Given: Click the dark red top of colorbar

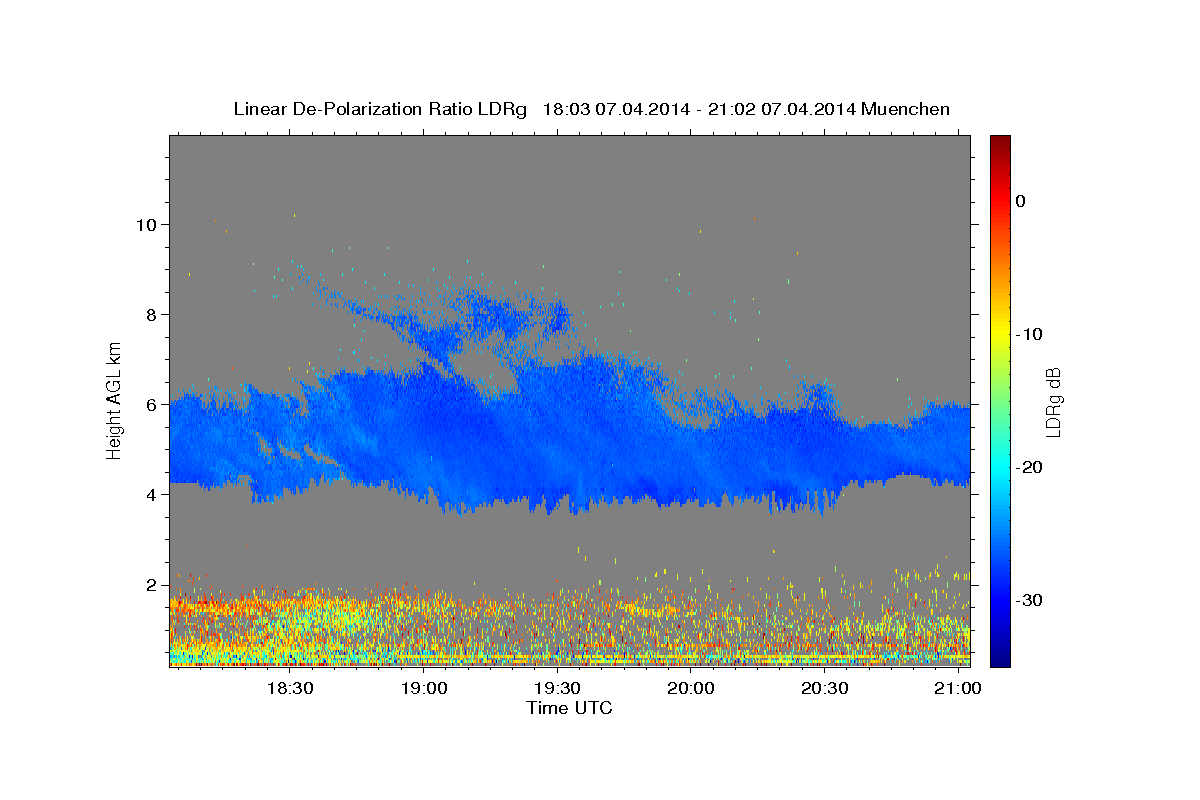Looking at the screenshot, I should click(x=1000, y=142).
